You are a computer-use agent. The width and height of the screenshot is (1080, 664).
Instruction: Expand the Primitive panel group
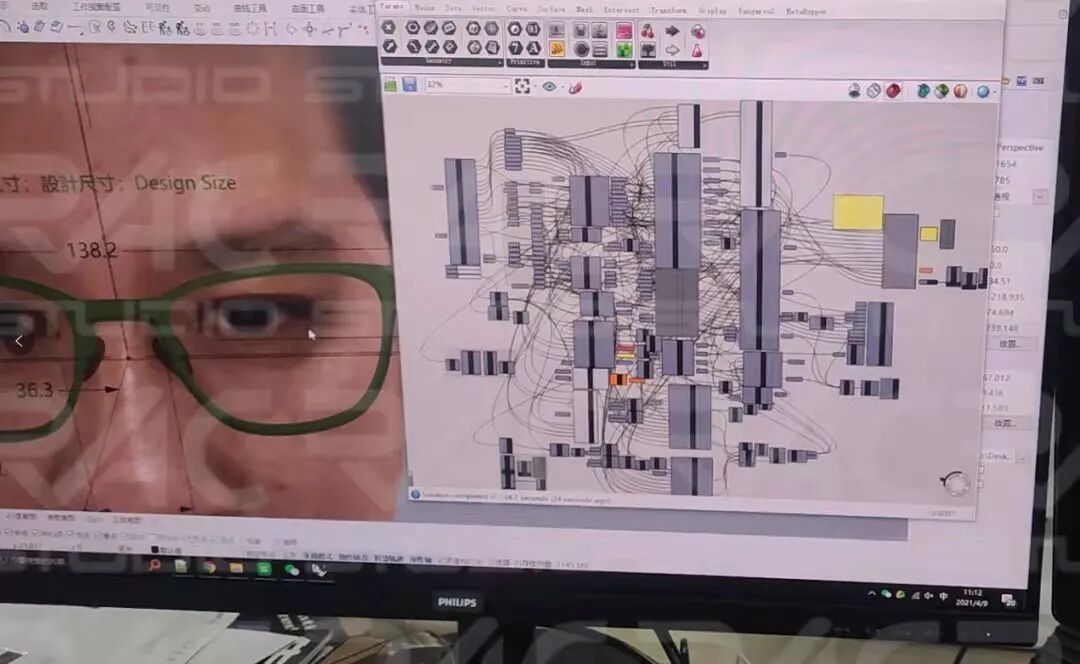(526, 62)
